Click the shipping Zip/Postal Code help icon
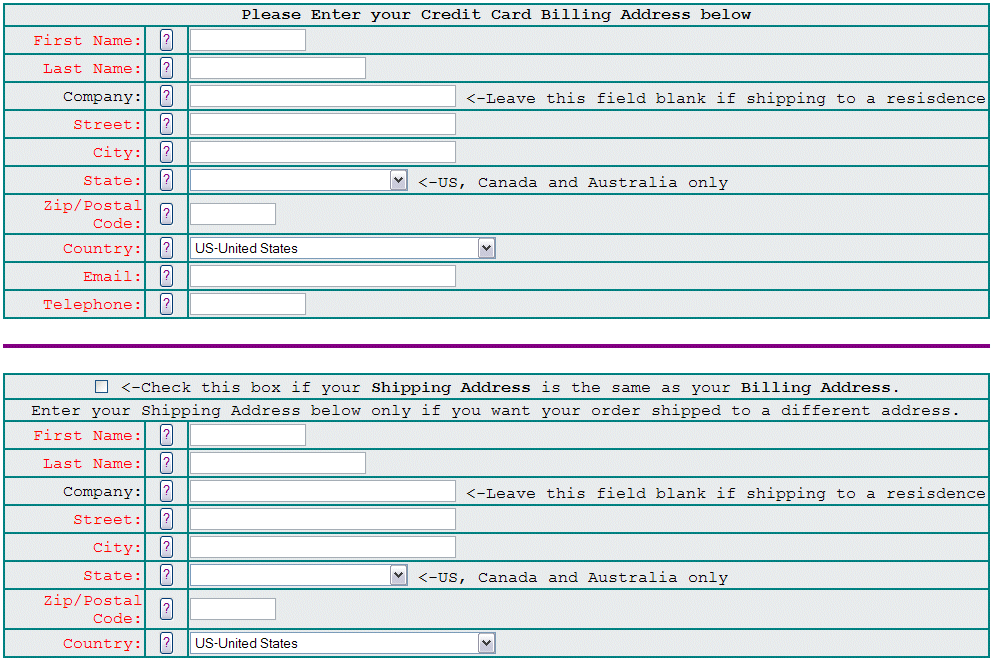 [167, 609]
